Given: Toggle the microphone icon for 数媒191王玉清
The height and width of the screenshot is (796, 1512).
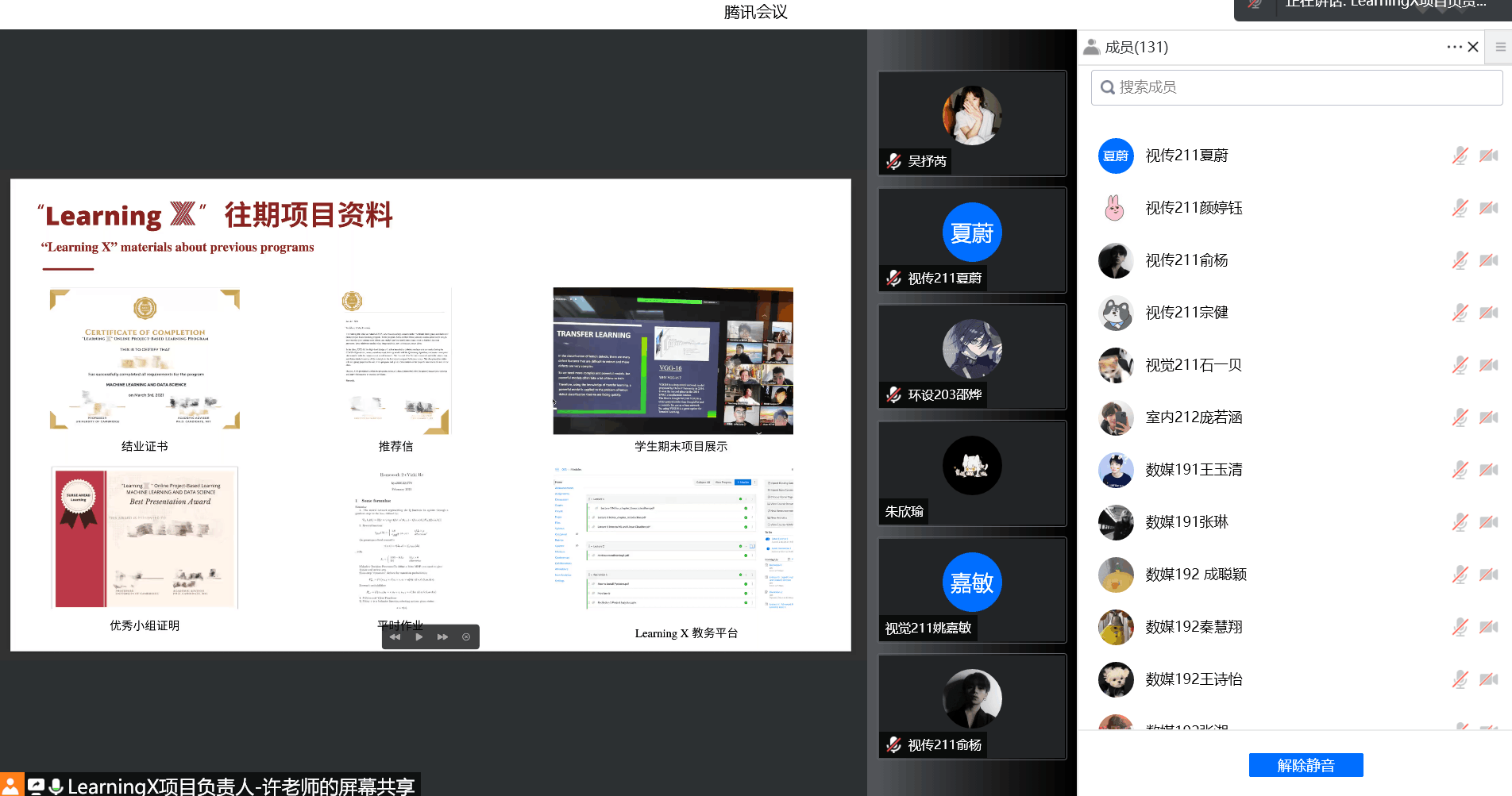Looking at the screenshot, I should pos(1460,470).
